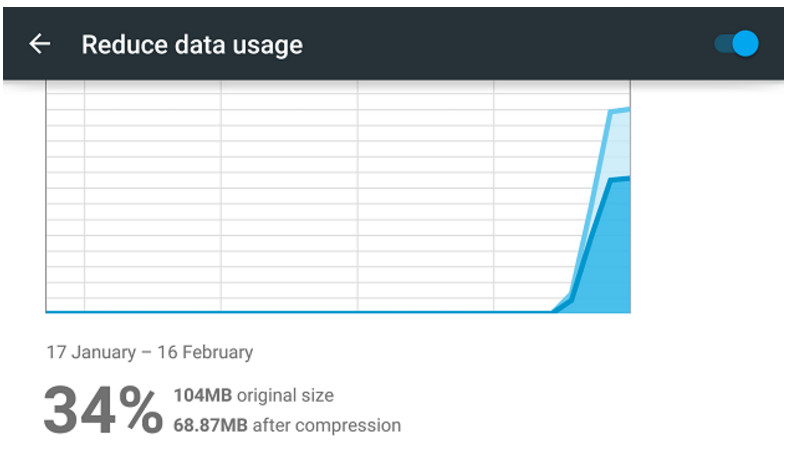
Task: Click the dash between the two dates
Action: (x=145, y=352)
